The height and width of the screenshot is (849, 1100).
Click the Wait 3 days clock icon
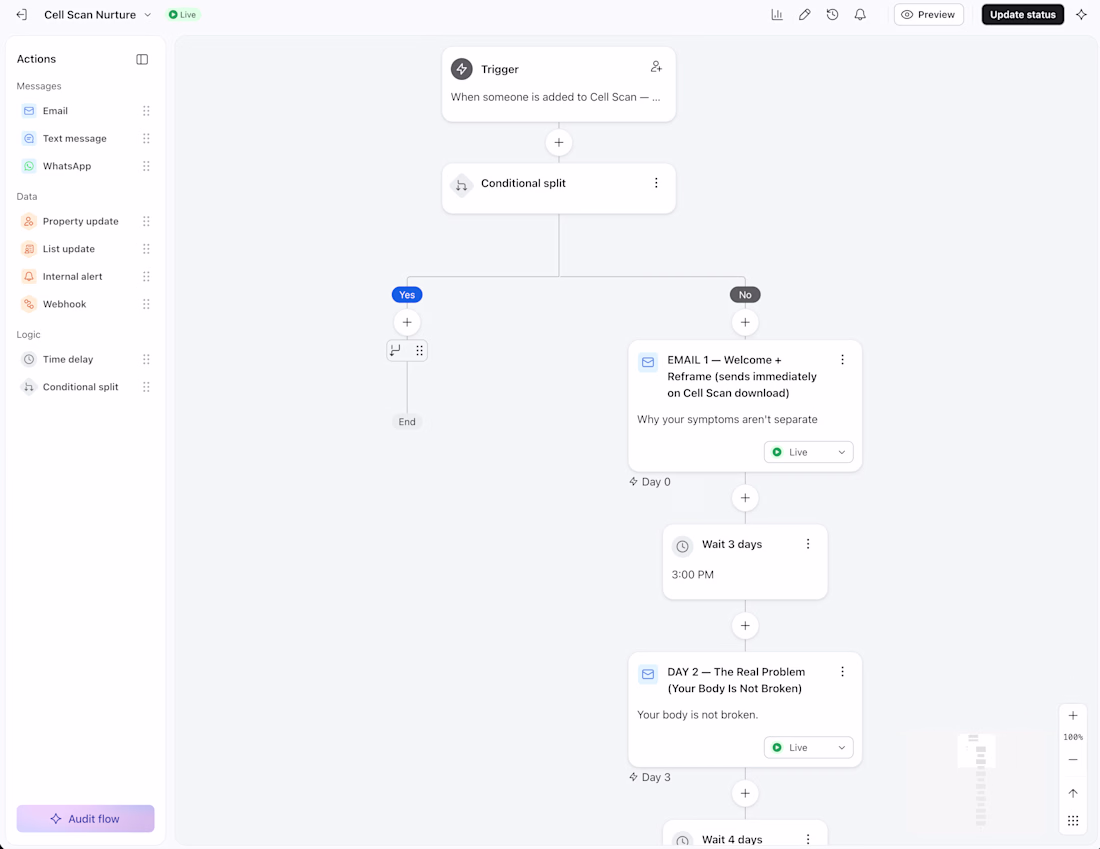coord(682,546)
